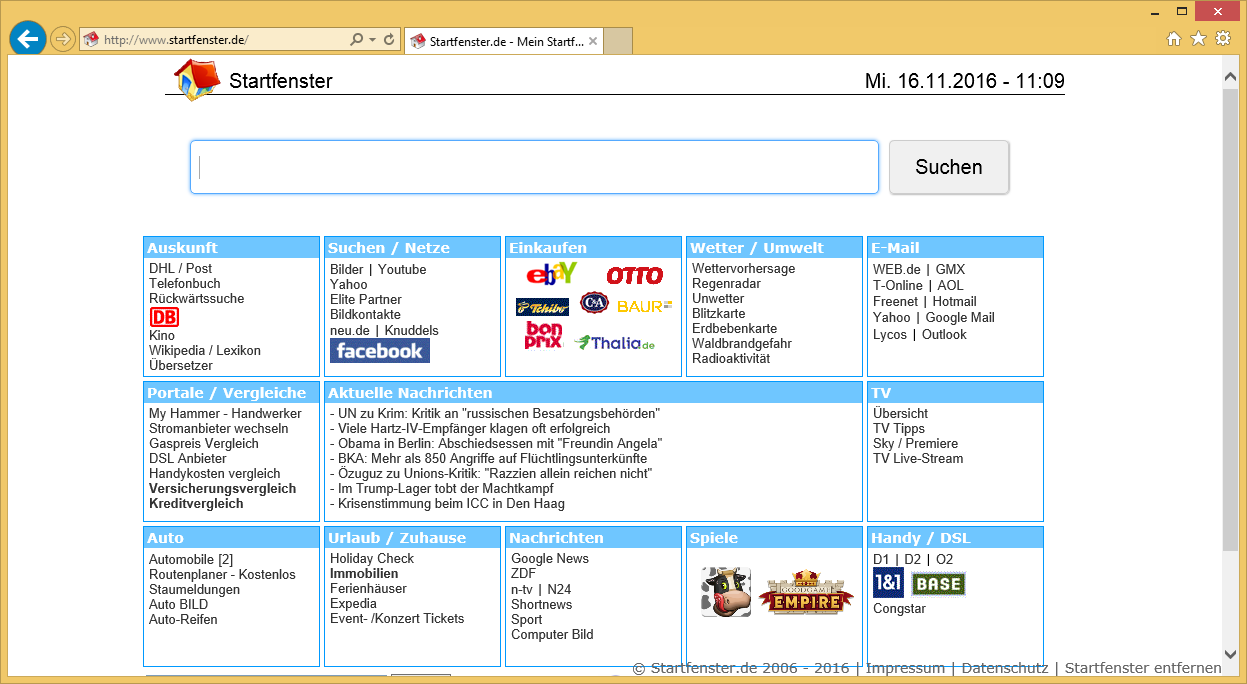
Task: Close the Startfenster.de tab
Action: click(593, 41)
